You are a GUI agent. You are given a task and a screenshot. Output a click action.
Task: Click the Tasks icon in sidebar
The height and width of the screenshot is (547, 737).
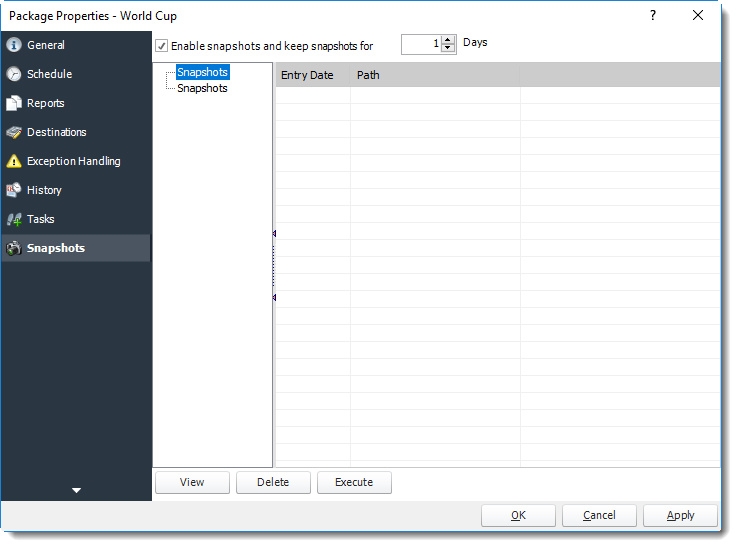tap(14, 219)
